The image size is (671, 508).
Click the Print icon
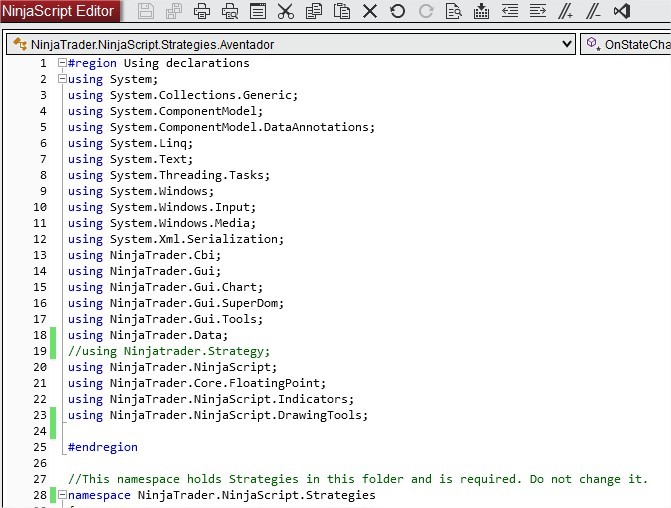tap(202, 11)
